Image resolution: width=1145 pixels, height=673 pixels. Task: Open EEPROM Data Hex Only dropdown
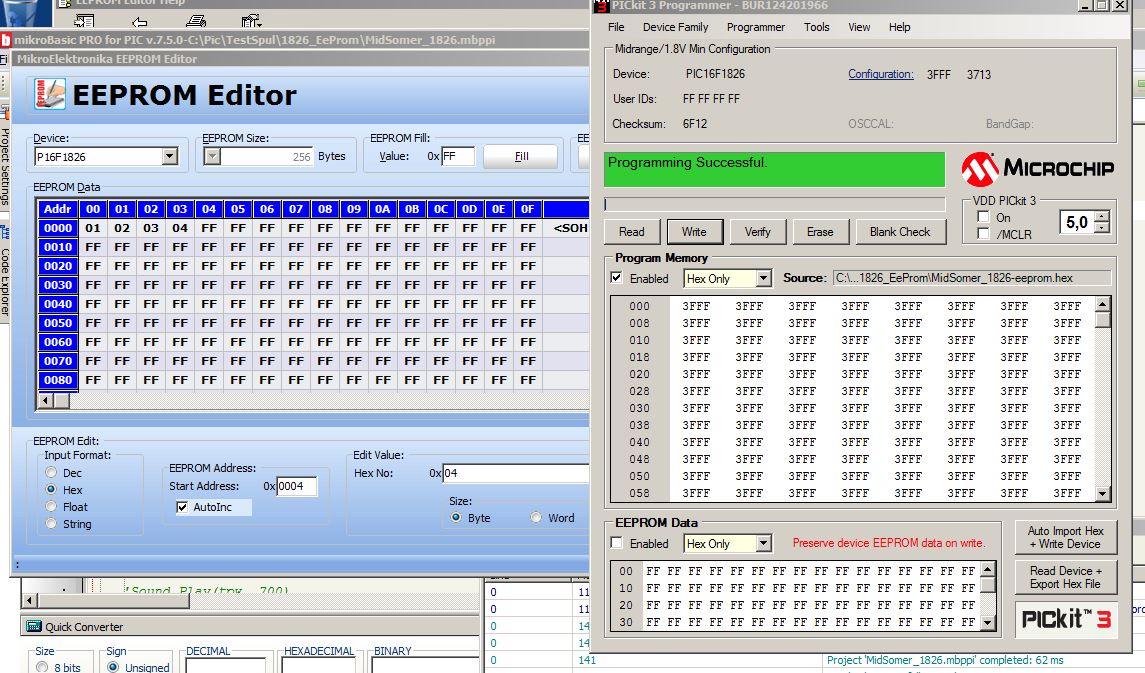(x=763, y=543)
